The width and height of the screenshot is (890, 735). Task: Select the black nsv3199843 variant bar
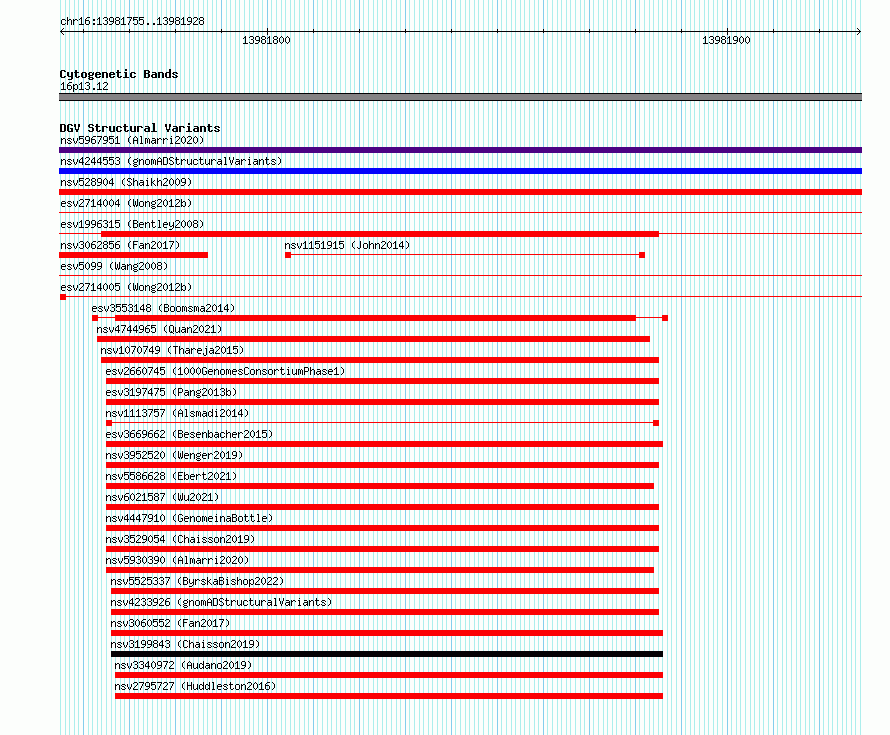(387, 654)
